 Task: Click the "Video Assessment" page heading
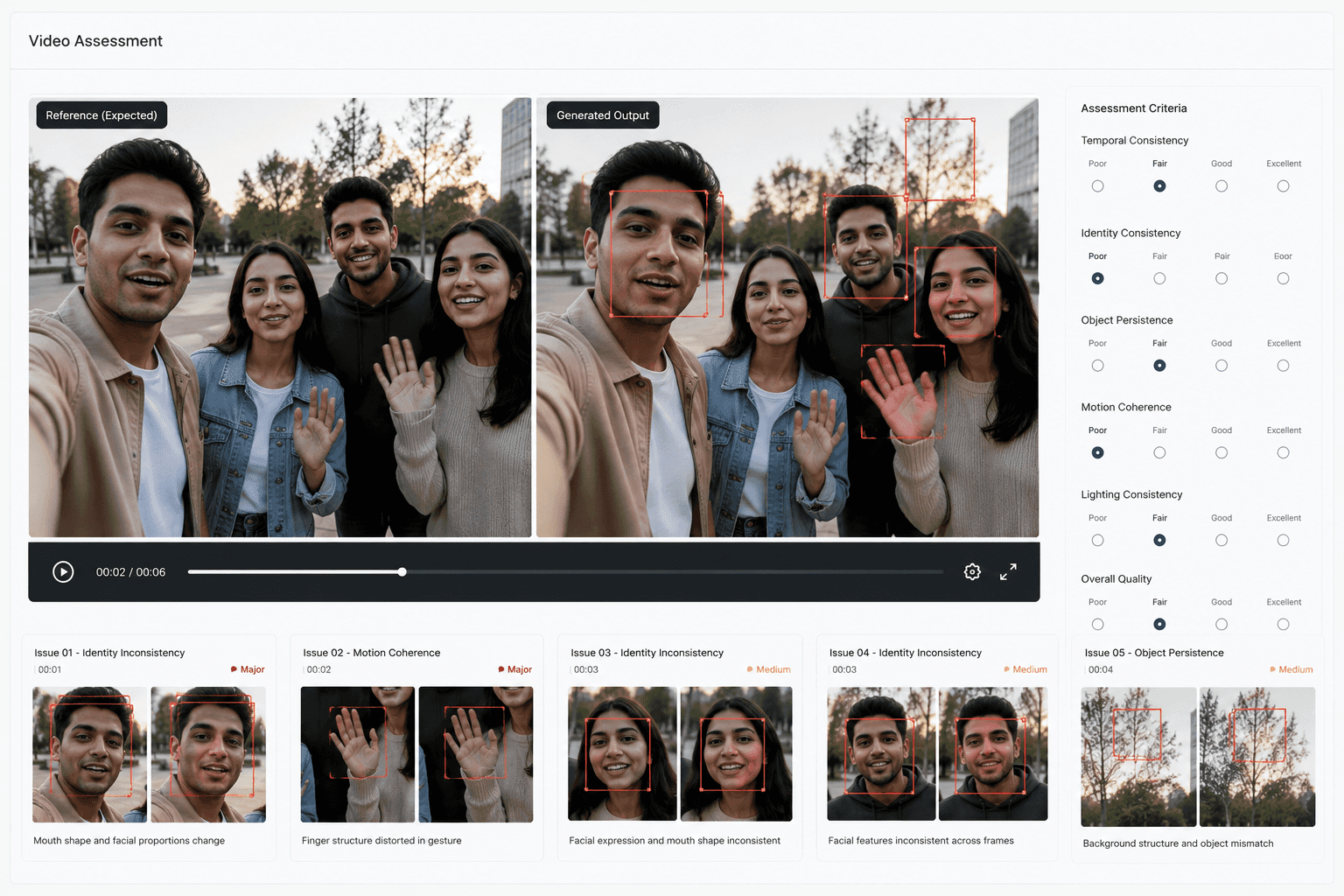pyautogui.click(x=95, y=41)
